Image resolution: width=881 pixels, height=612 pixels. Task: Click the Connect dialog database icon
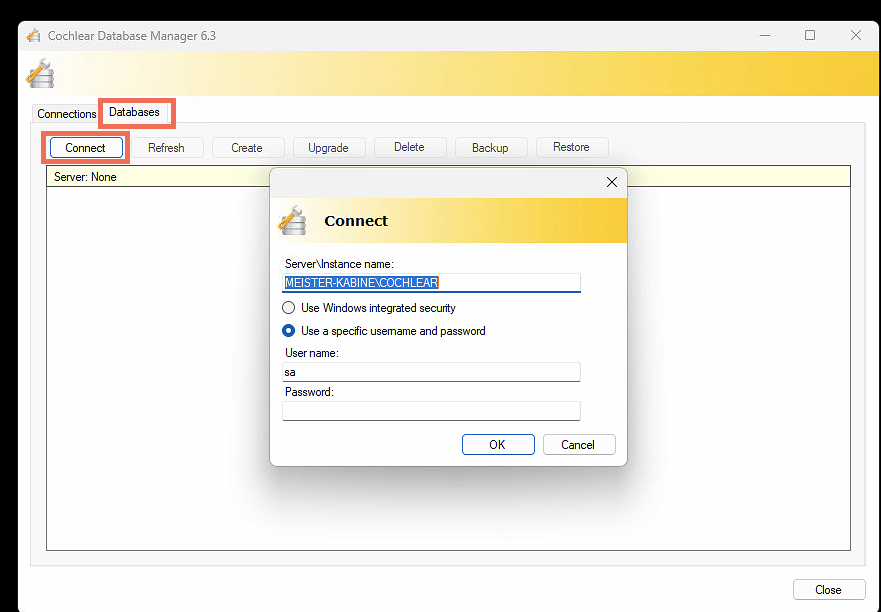[292, 220]
